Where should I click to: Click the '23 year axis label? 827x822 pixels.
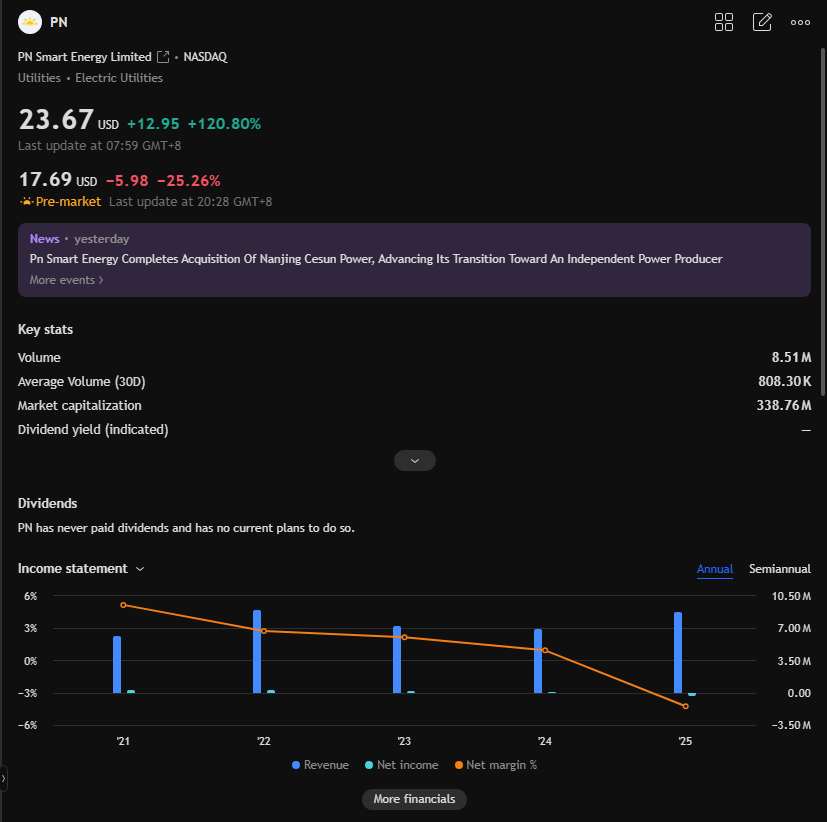[x=404, y=741]
